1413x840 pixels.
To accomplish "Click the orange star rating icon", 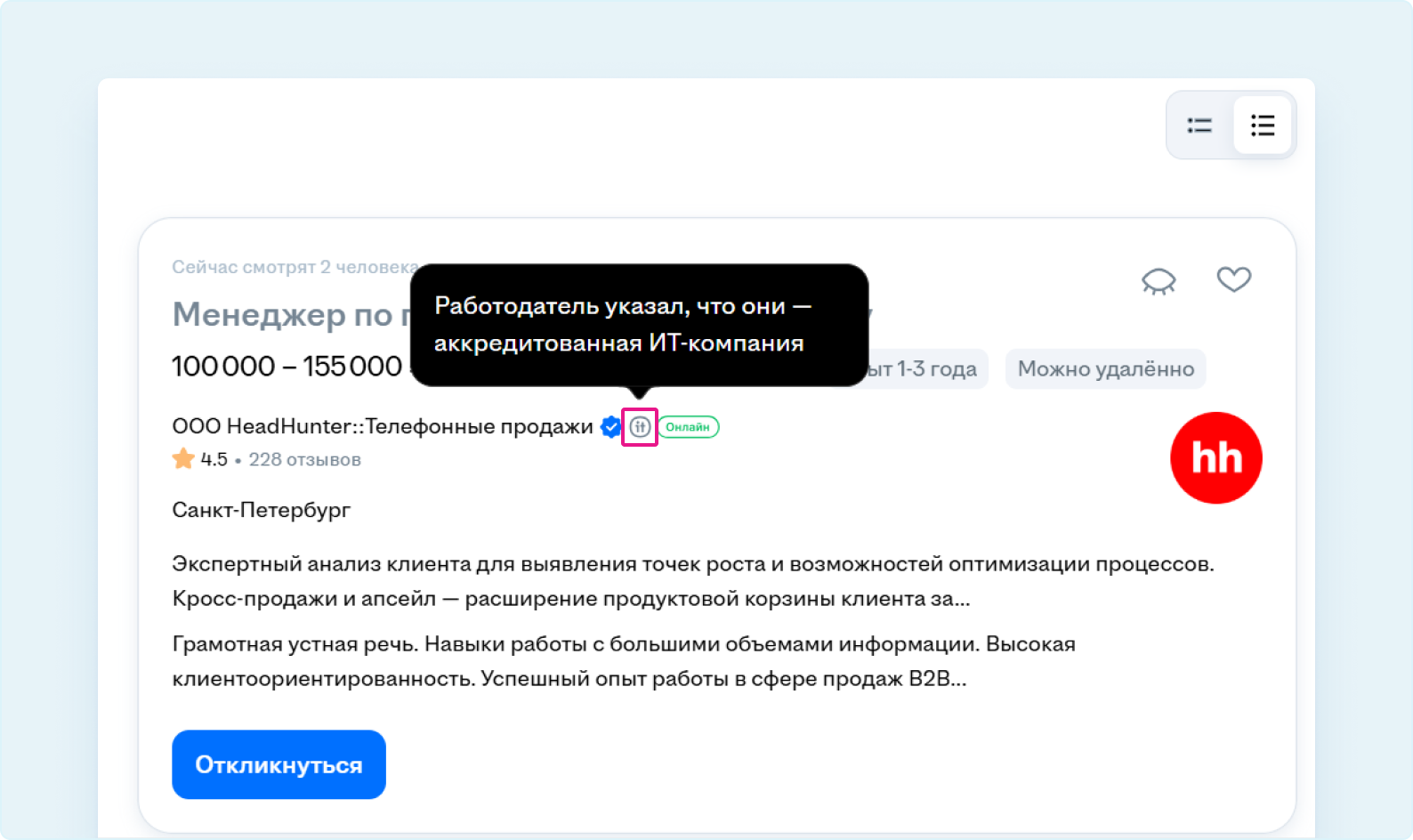I will click(183, 459).
